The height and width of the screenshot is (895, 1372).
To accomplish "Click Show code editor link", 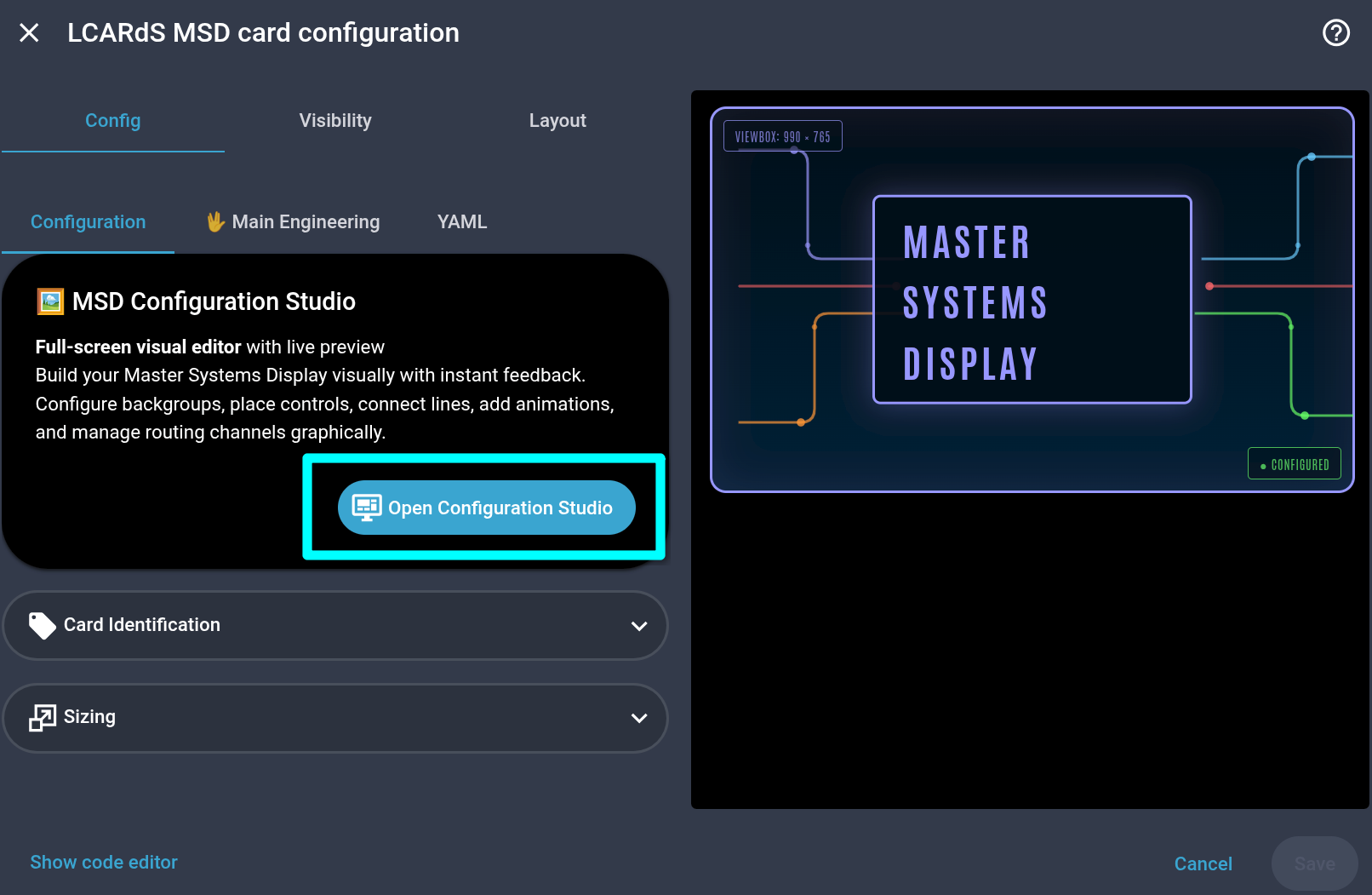I will (104, 863).
